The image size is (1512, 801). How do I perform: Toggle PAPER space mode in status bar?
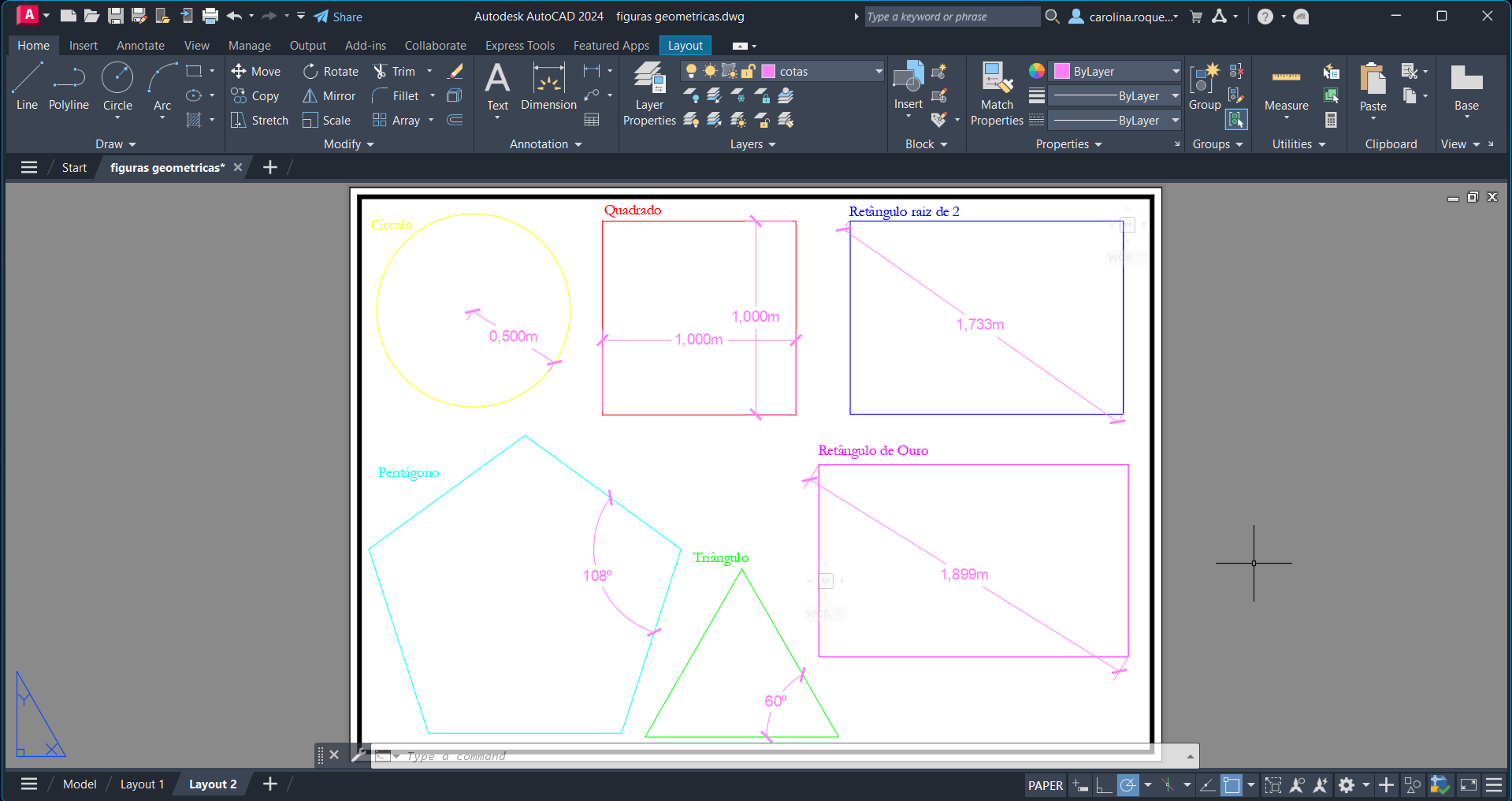click(x=1045, y=785)
